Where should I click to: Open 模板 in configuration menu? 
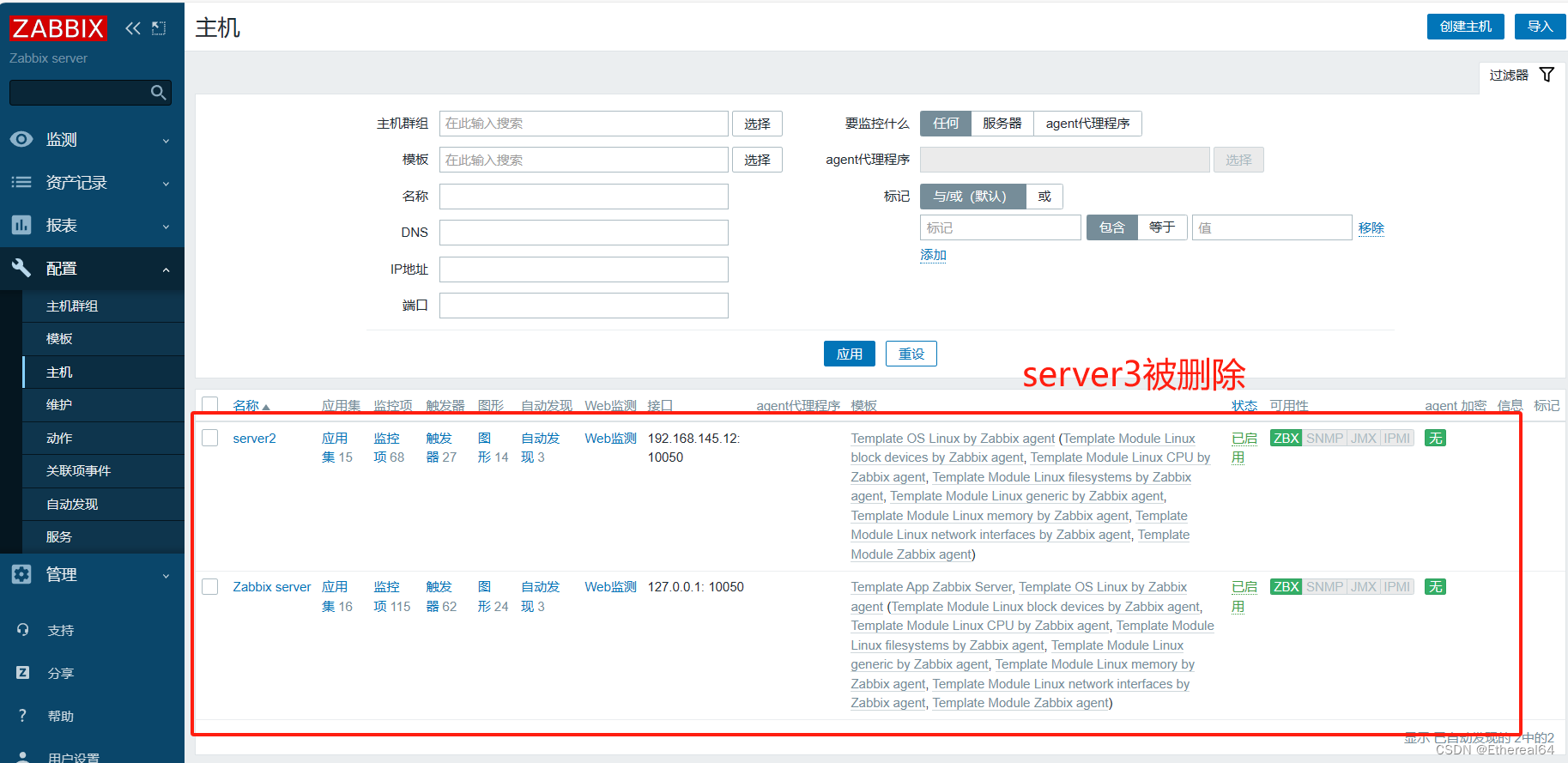[59, 339]
